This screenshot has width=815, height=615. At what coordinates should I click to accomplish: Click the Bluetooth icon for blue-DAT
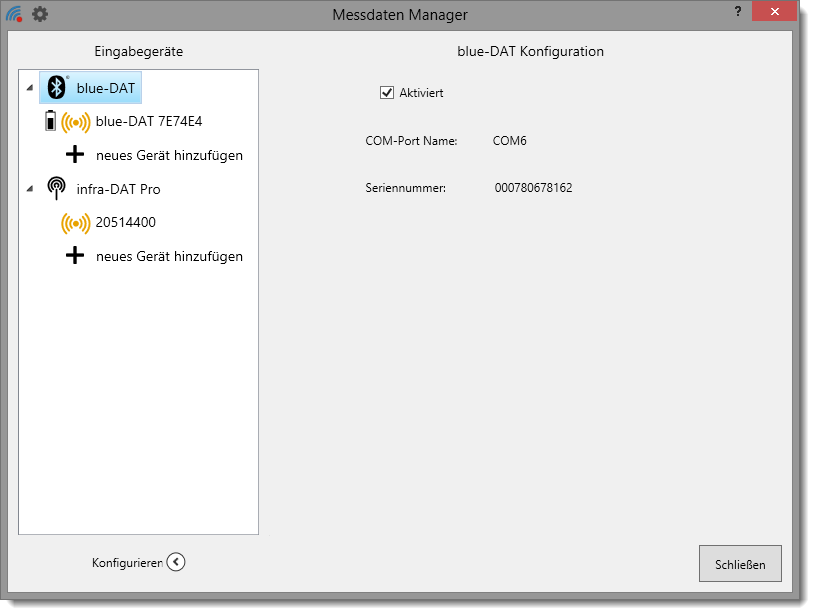(57, 88)
